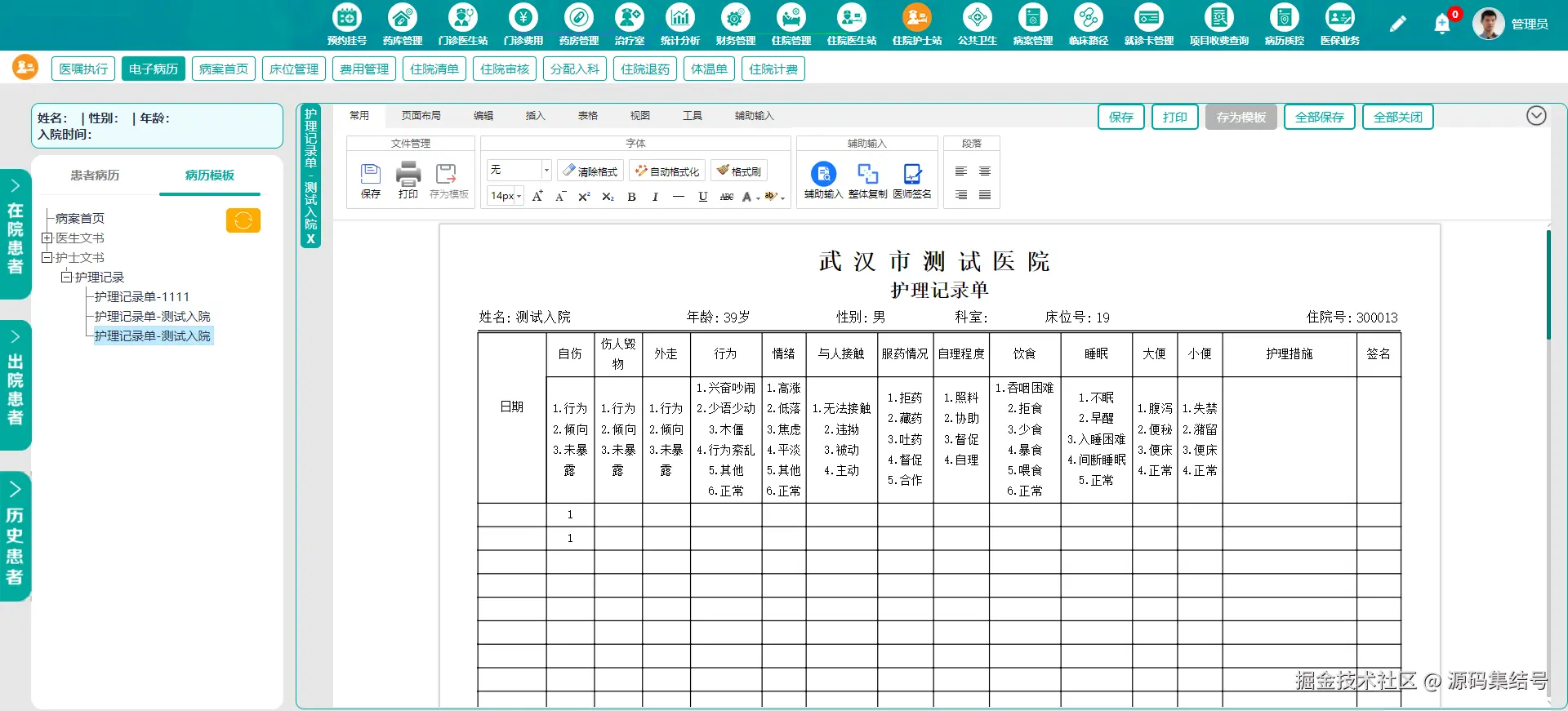Click the 整体复制 icon
Image resolution: width=1568 pixels, height=711 pixels.
[867, 174]
